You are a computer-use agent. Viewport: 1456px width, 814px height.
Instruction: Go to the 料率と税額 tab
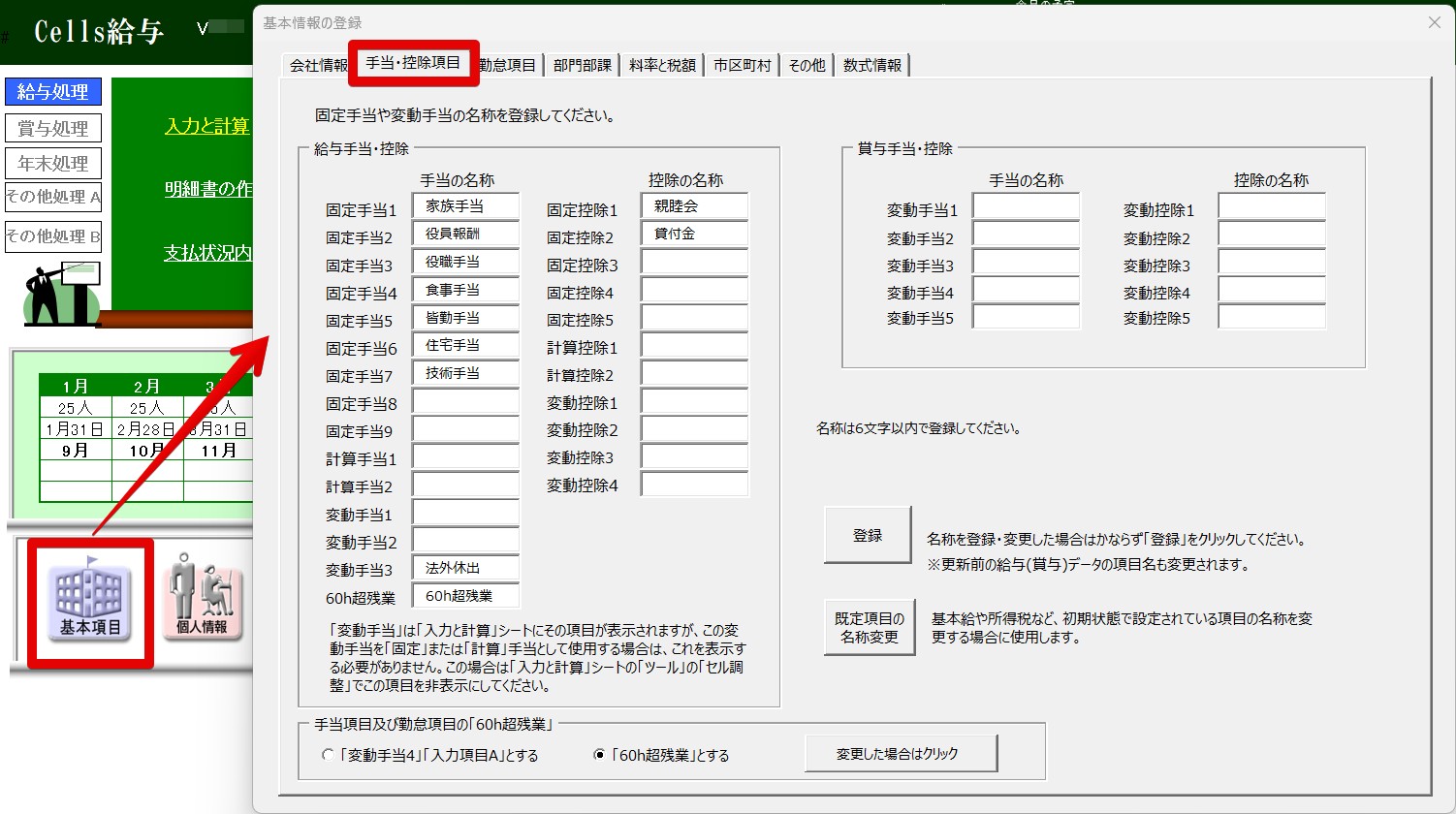pyautogui.click(x=662, y=65)
